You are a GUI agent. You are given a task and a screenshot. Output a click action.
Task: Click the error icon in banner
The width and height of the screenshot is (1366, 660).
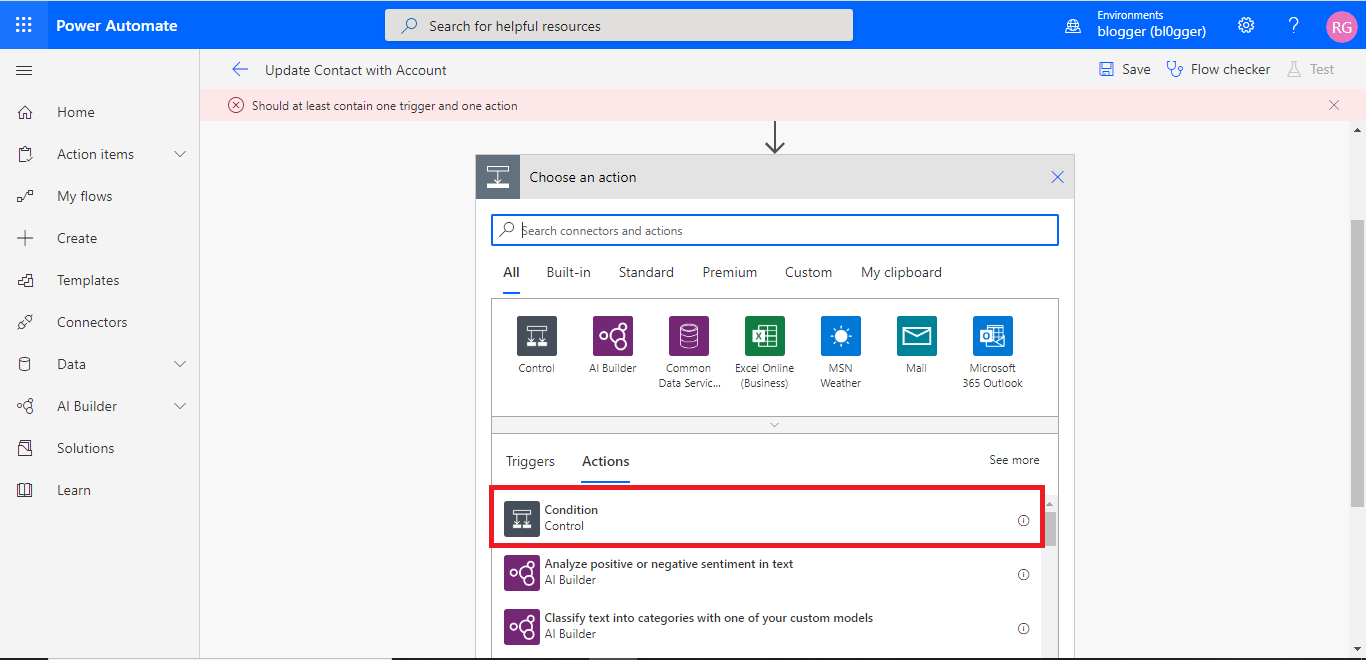click(x=236, y=105)
